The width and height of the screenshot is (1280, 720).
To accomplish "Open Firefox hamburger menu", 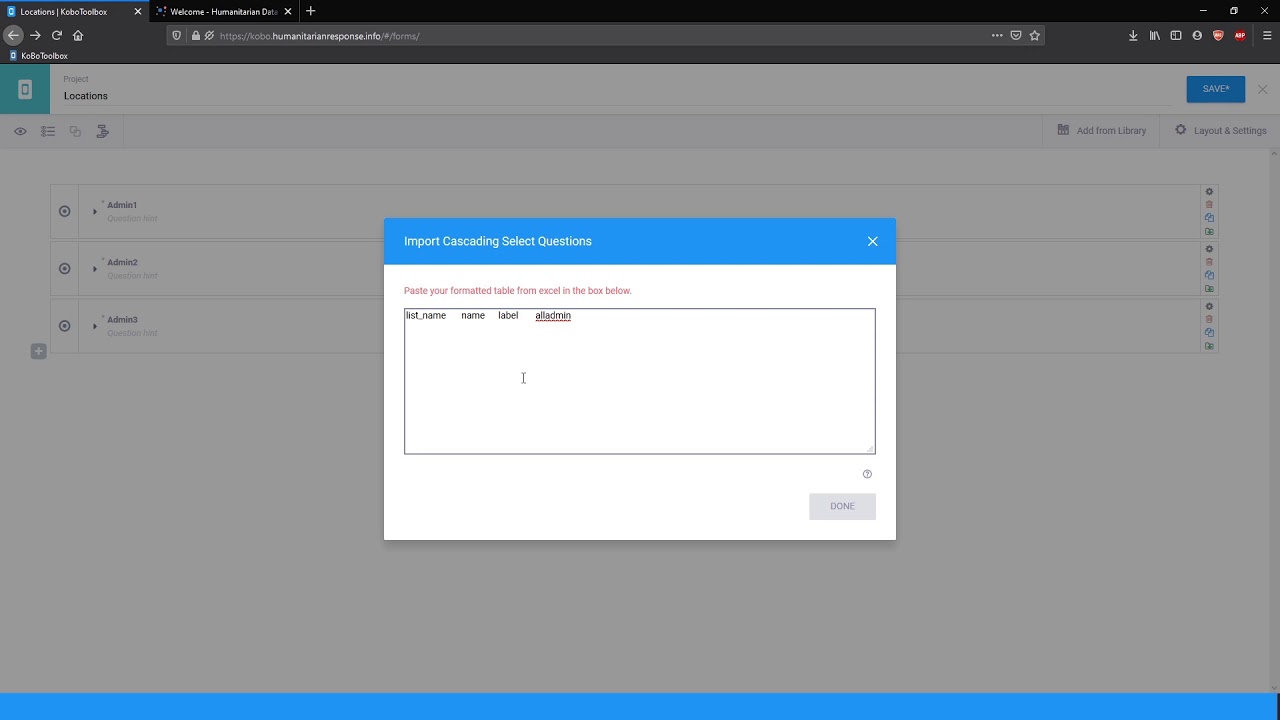I will point(1267,35).
